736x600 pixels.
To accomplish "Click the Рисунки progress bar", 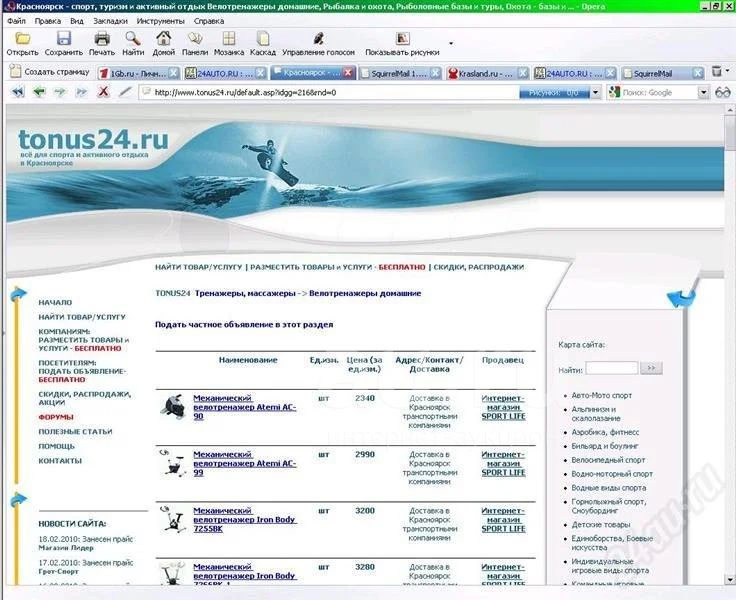I will (554, 92).
